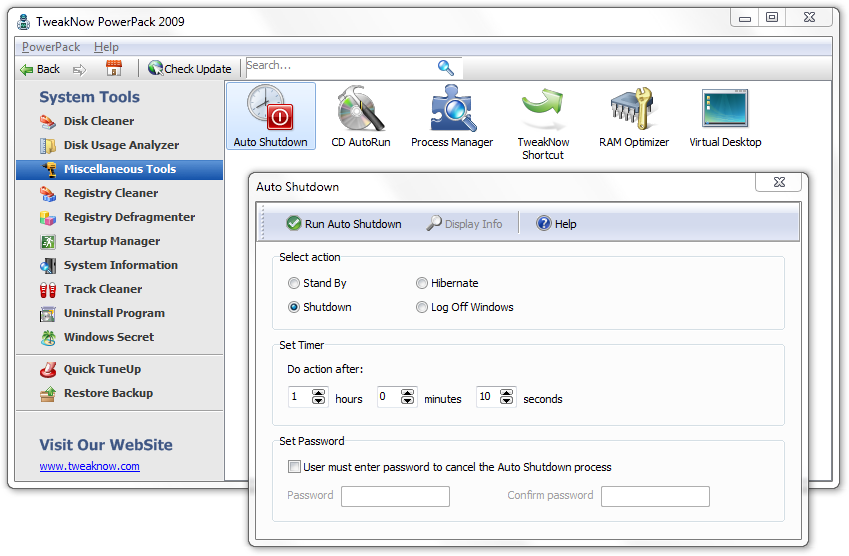Click the Password input field

(x=395, y=496)
